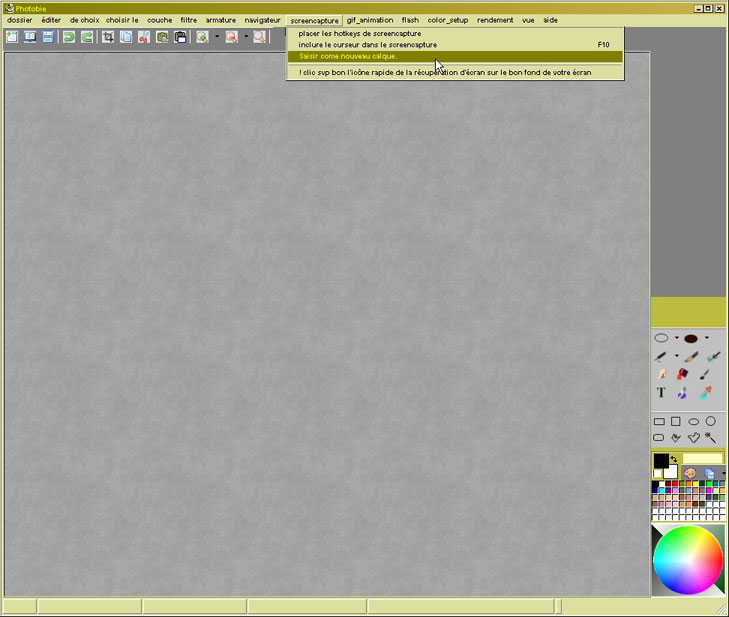
Task: Open the 'filtre' menu
Action: pos(188,20)
